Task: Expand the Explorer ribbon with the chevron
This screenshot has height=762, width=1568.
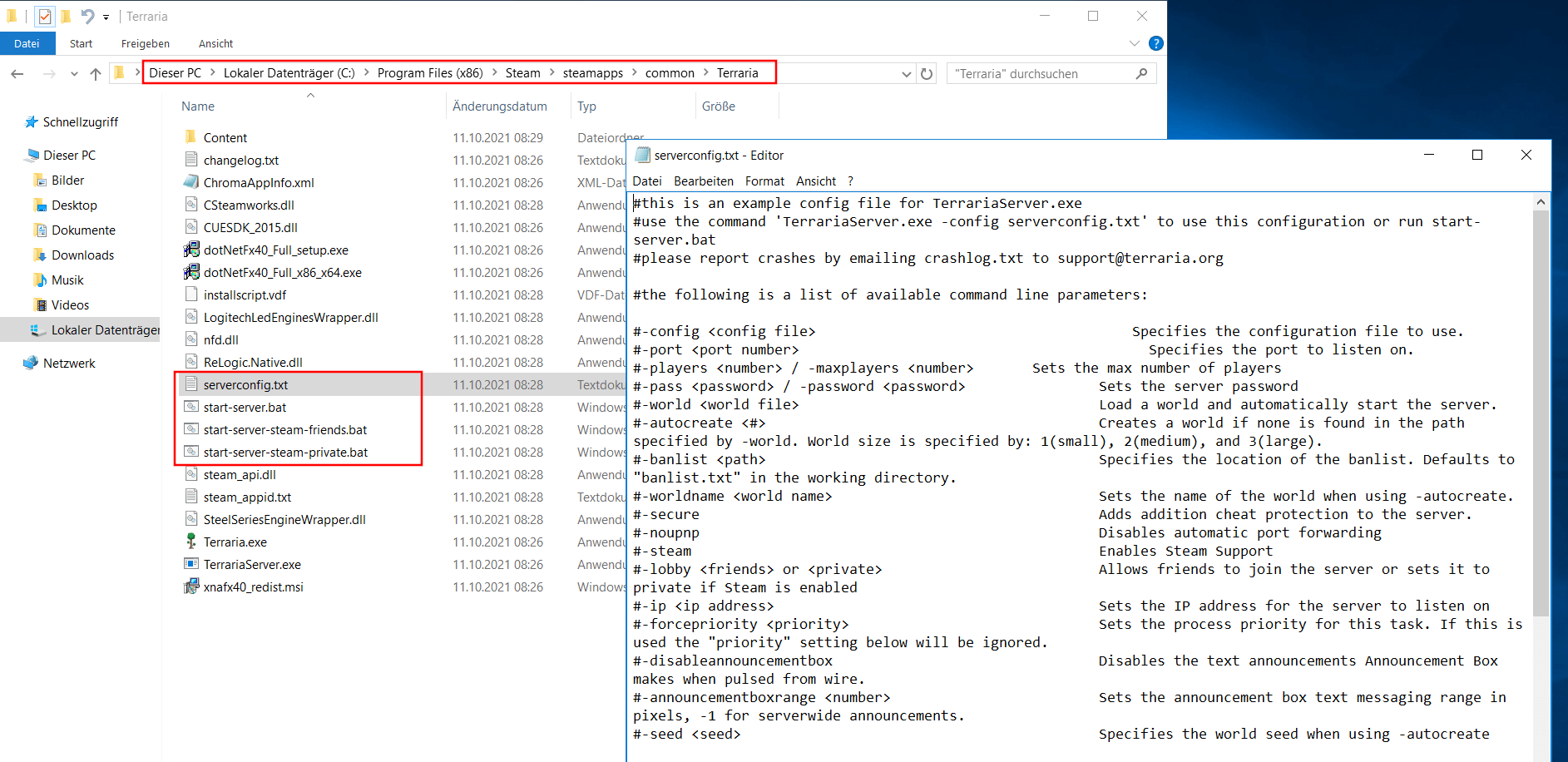Action: 1134,43
